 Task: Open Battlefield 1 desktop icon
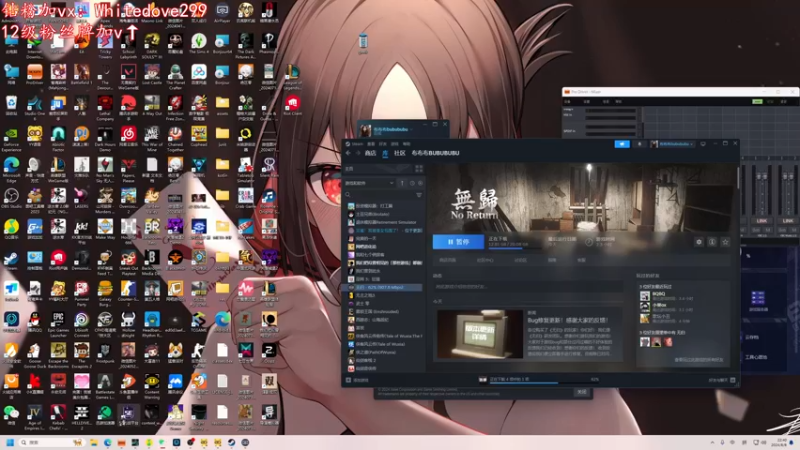coord(82,74)
